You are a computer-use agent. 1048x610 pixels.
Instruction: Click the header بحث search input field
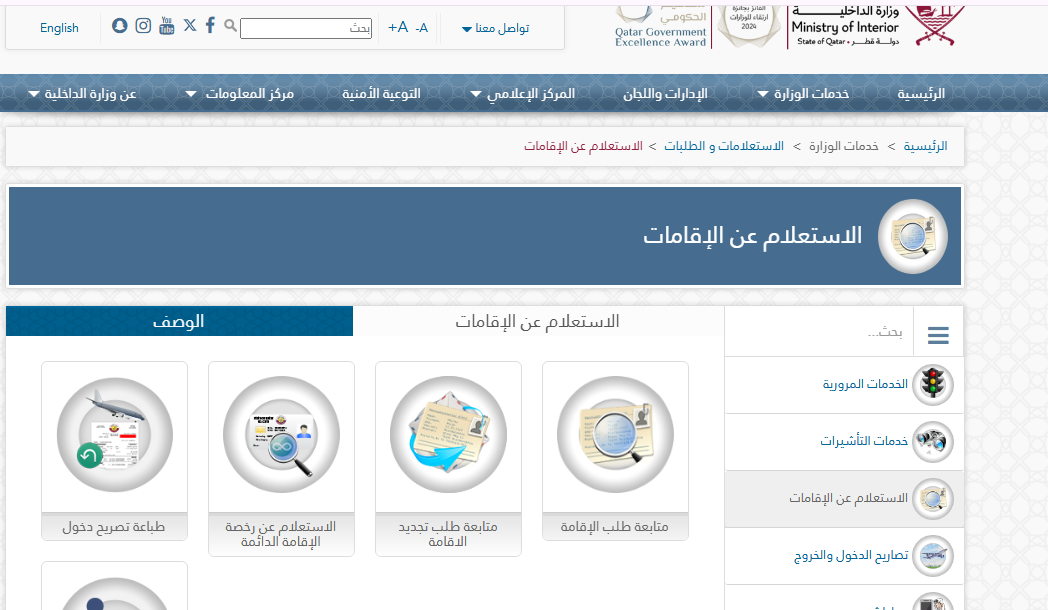(305, 28)
